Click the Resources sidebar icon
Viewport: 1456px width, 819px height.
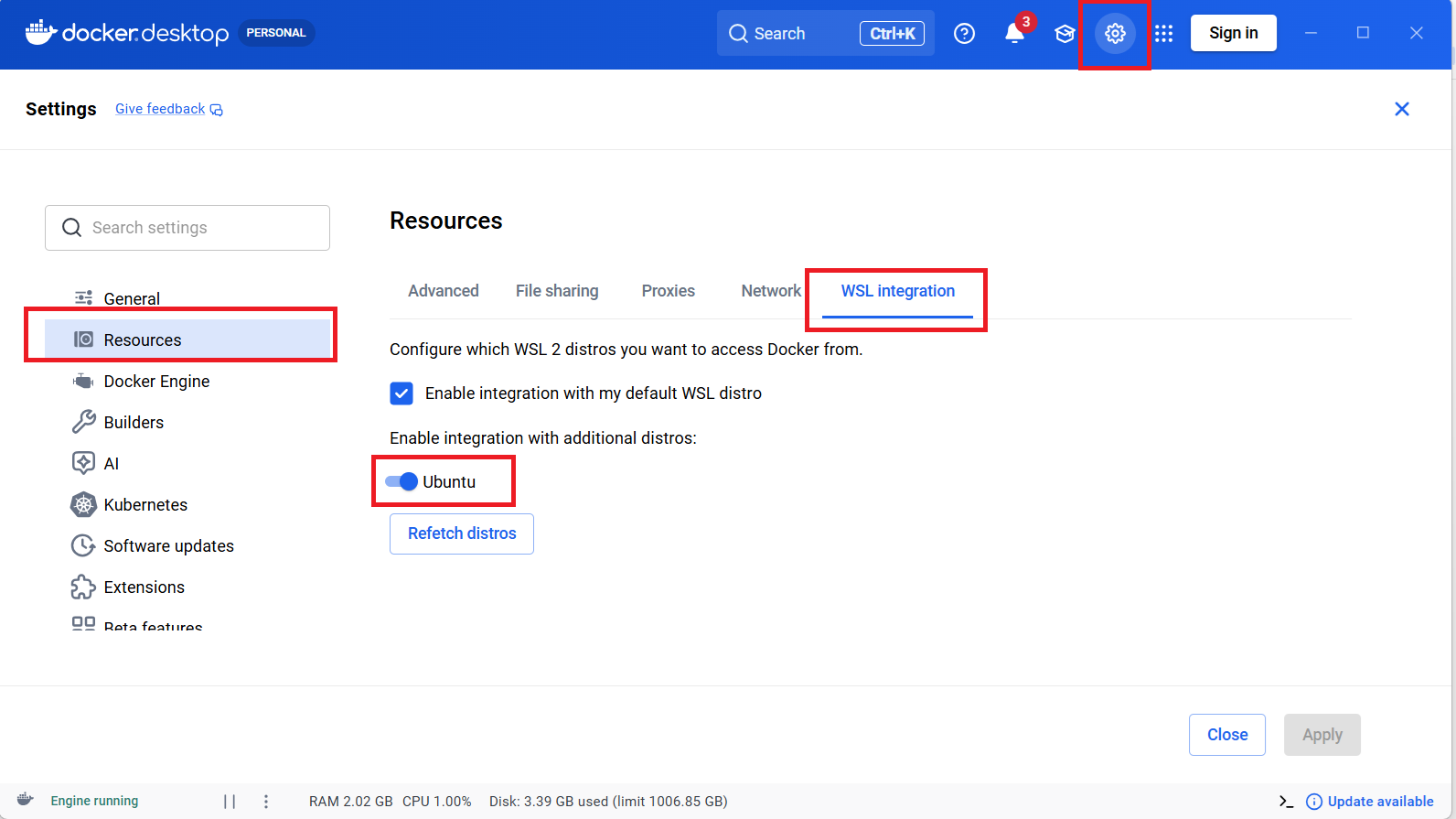click(83, 339)
